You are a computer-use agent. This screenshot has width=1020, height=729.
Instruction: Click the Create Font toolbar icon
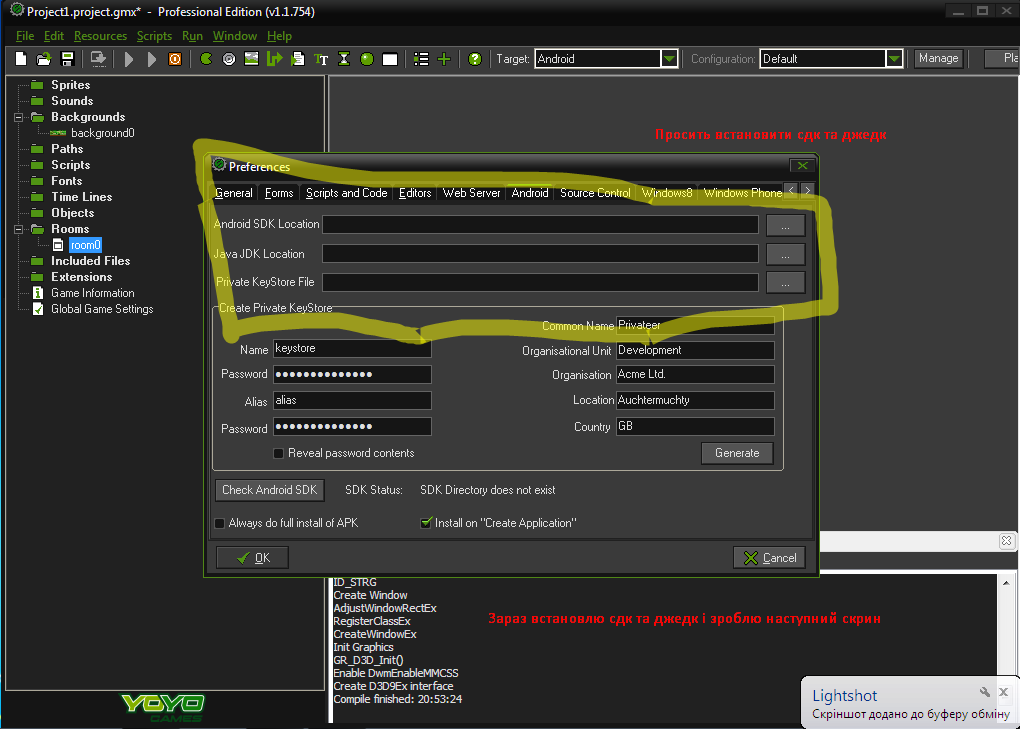[321, 59]
